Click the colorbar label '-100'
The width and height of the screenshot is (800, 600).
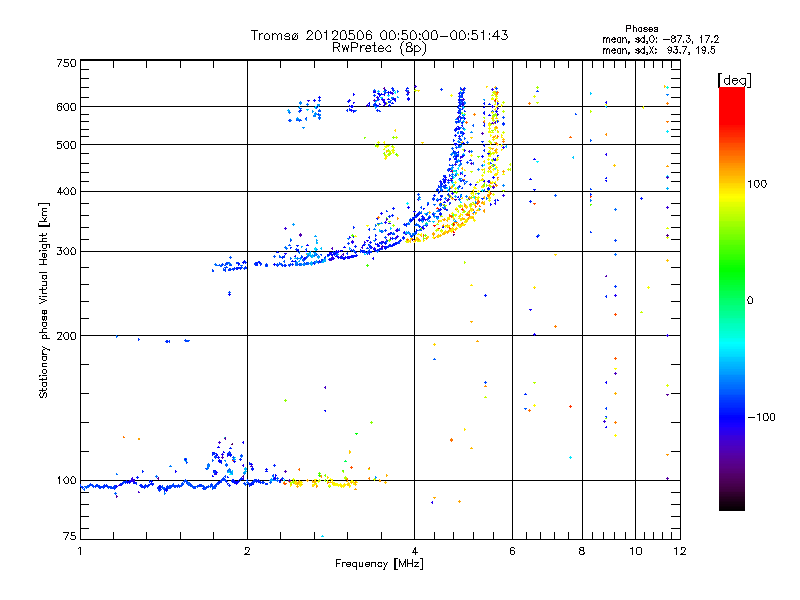coord(761,417)
